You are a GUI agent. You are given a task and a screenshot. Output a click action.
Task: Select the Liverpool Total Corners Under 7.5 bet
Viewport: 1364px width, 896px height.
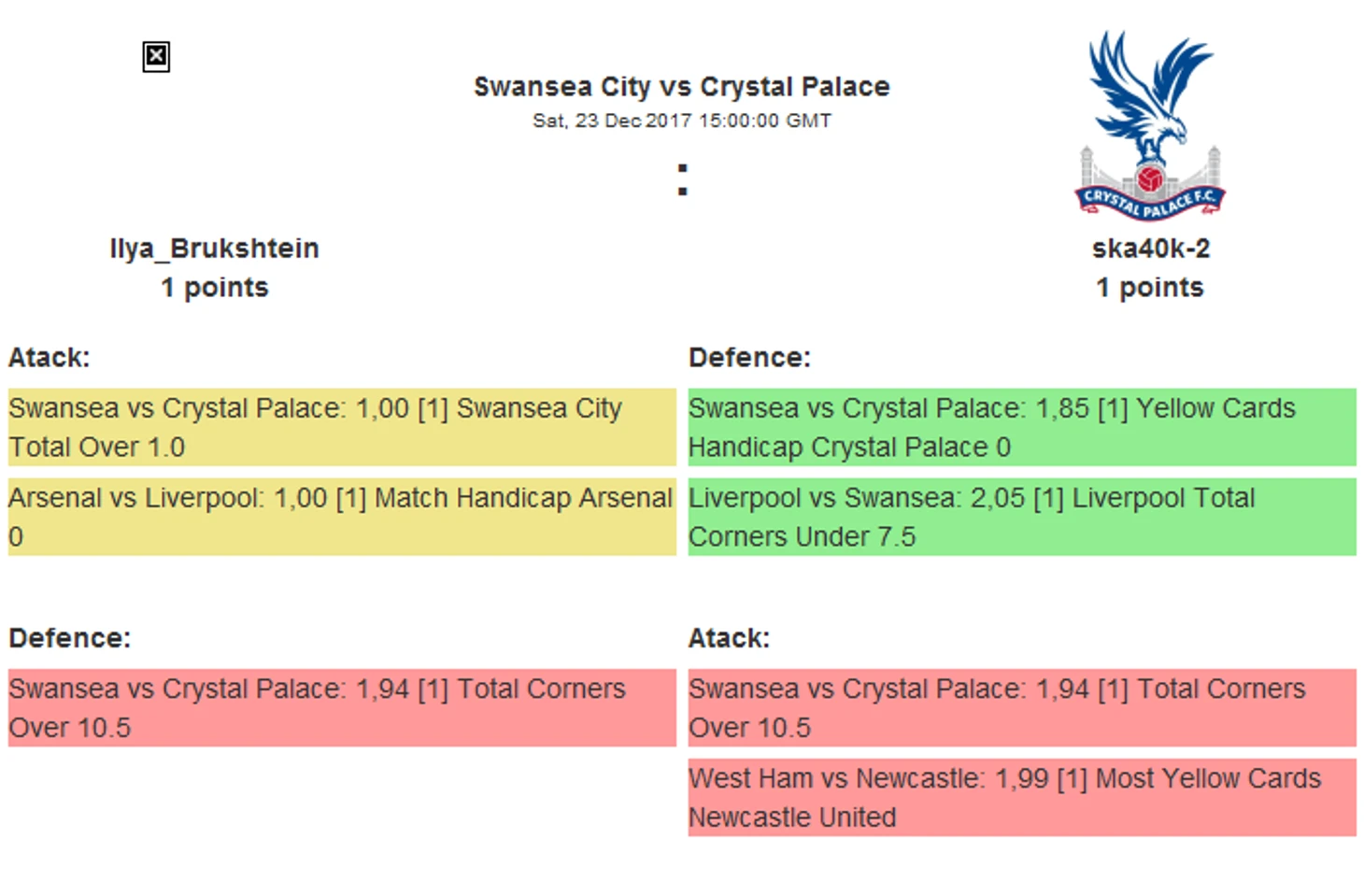pyautogui.click(x=1021, y=517)
